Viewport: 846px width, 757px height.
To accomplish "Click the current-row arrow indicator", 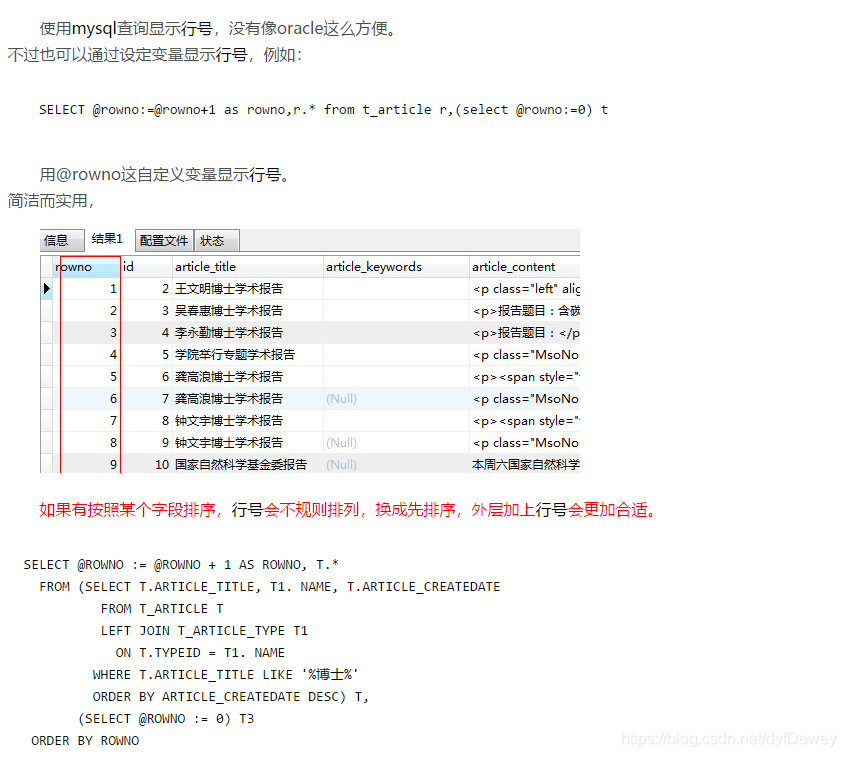I will point(47,289).
